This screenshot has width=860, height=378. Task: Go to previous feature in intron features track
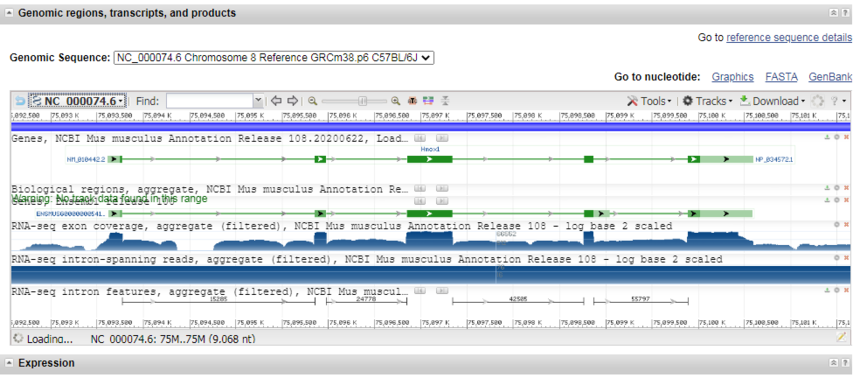420,290
